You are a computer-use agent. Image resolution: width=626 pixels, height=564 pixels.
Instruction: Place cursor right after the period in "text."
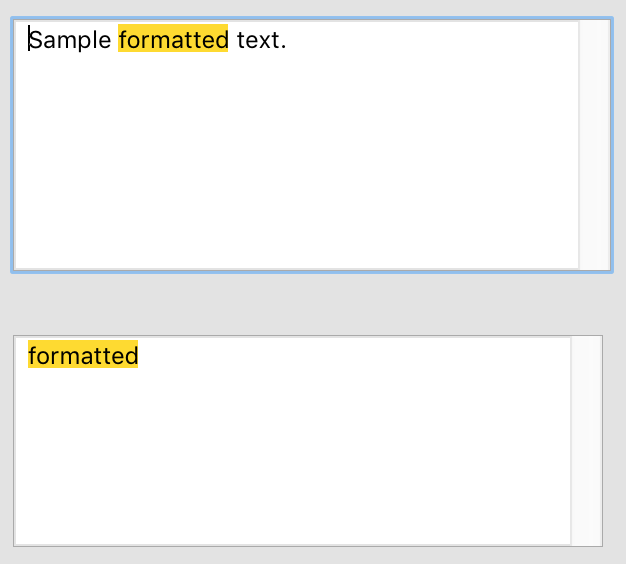coord(288,40)
